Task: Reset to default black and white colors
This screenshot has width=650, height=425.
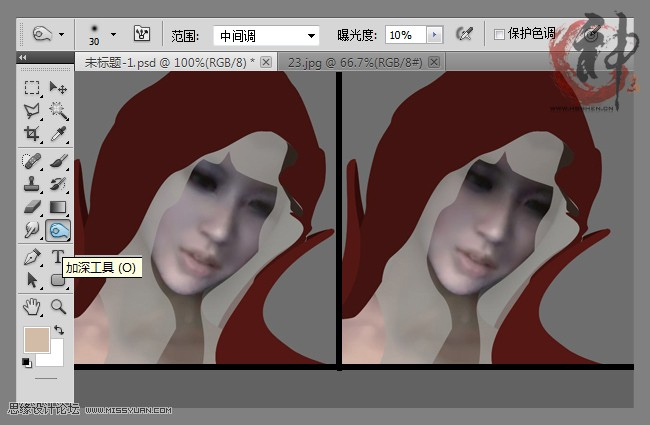Action: [x=27, y=362]
